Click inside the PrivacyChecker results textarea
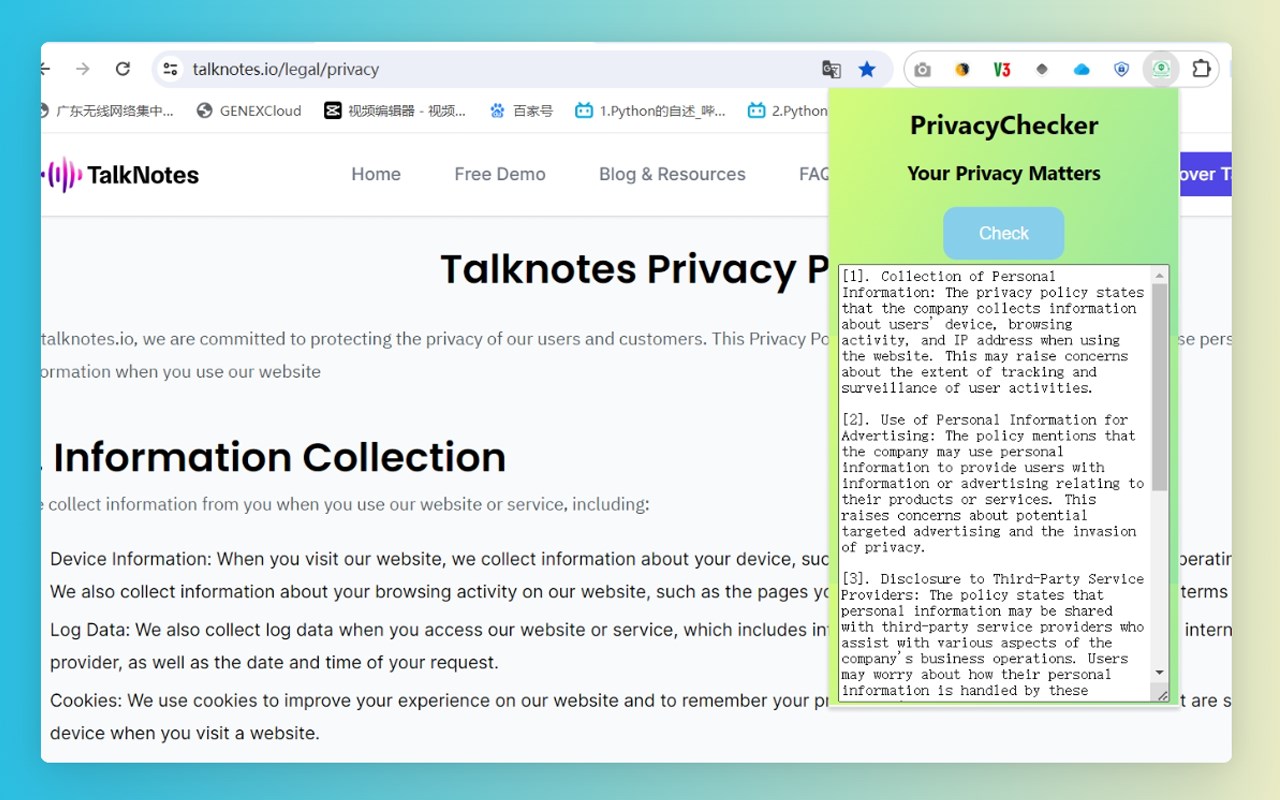Screen dimensions: 1280x800 pyautogui.click(x=996, y=483)
